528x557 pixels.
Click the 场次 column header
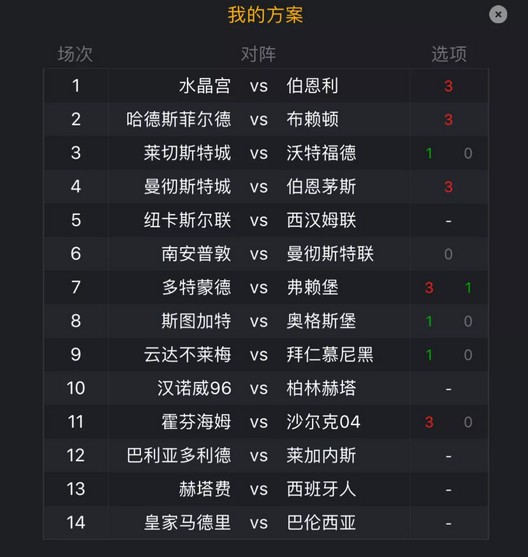pos(75,54)
